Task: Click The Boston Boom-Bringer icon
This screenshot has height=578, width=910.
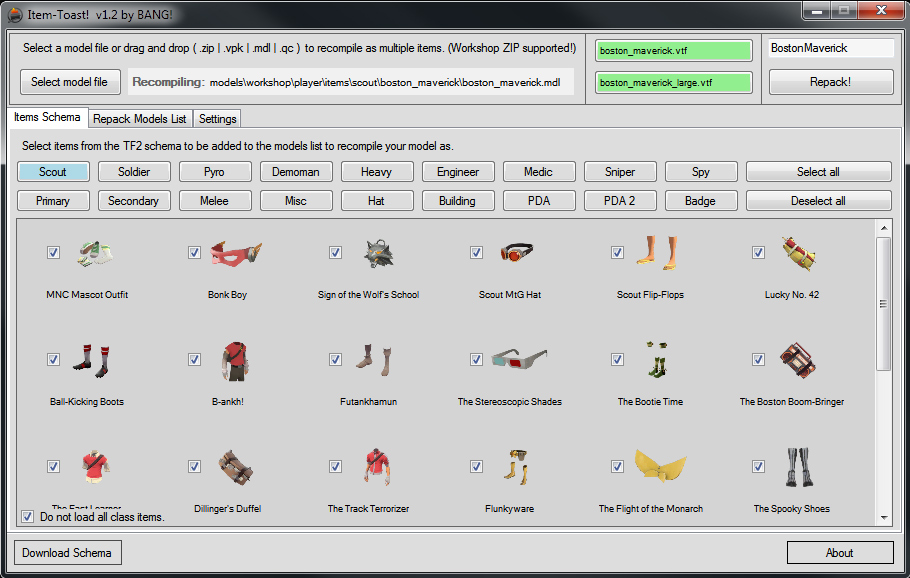Action: pyautogui.click(x=798, y=360)
